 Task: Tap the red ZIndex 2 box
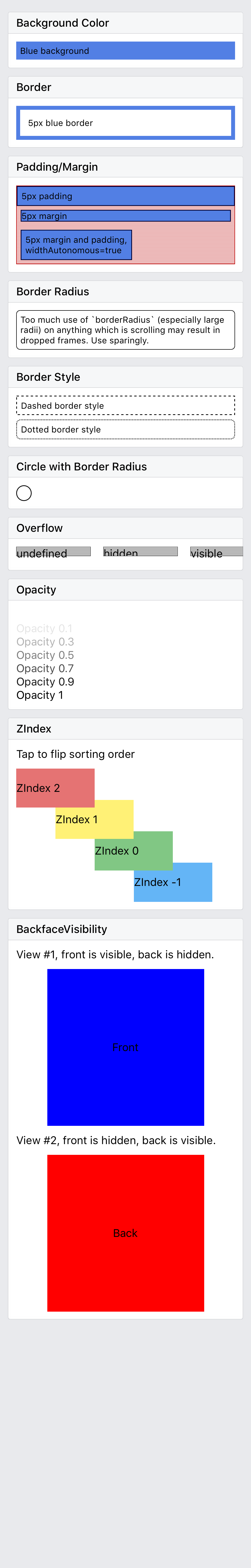coord(55,788)
